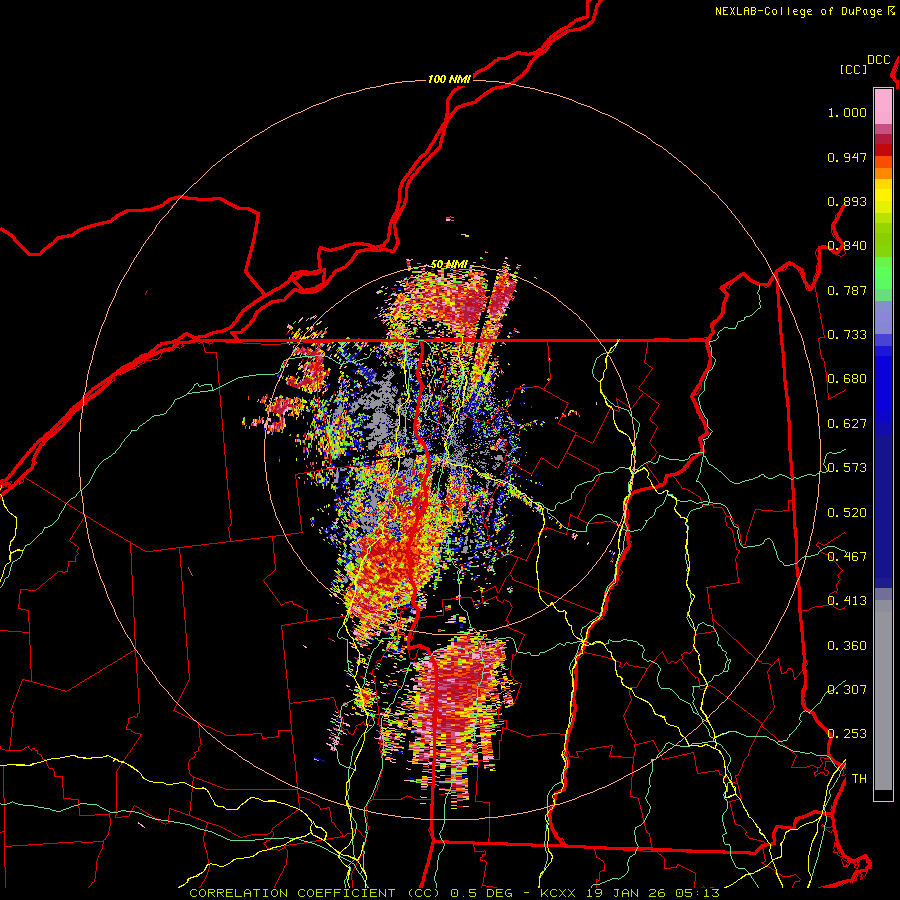900x900 pixels.
Task: Select the 0.733 color scale value
Action: 847,335
